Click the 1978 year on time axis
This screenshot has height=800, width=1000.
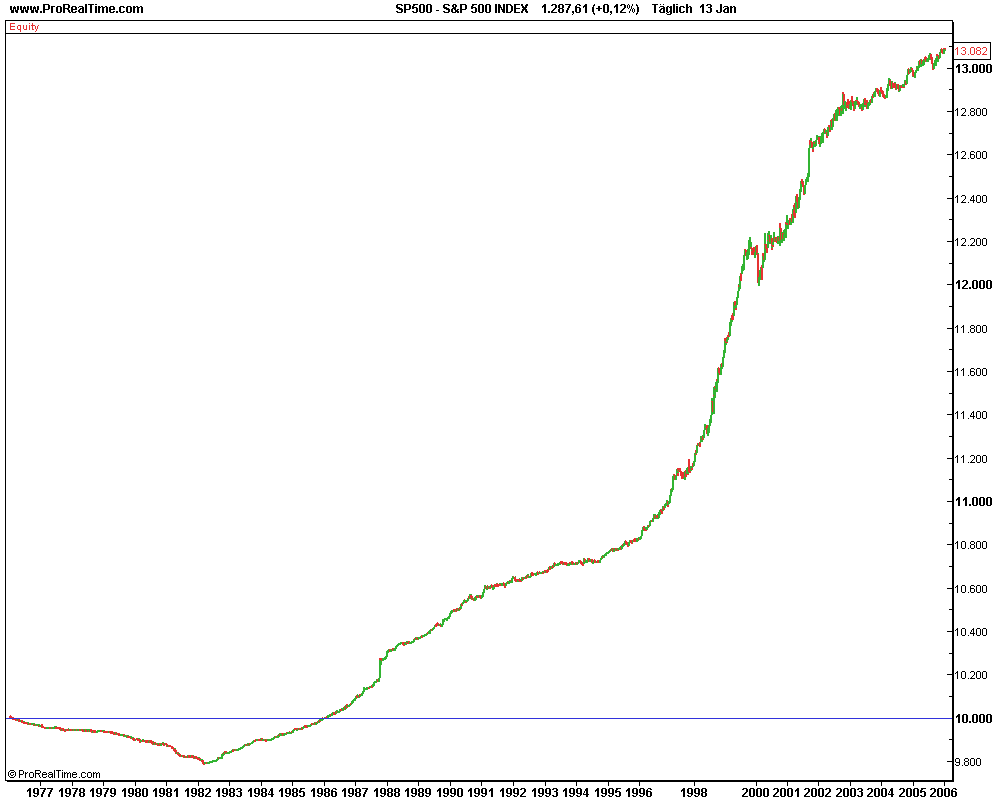point(71,793)
